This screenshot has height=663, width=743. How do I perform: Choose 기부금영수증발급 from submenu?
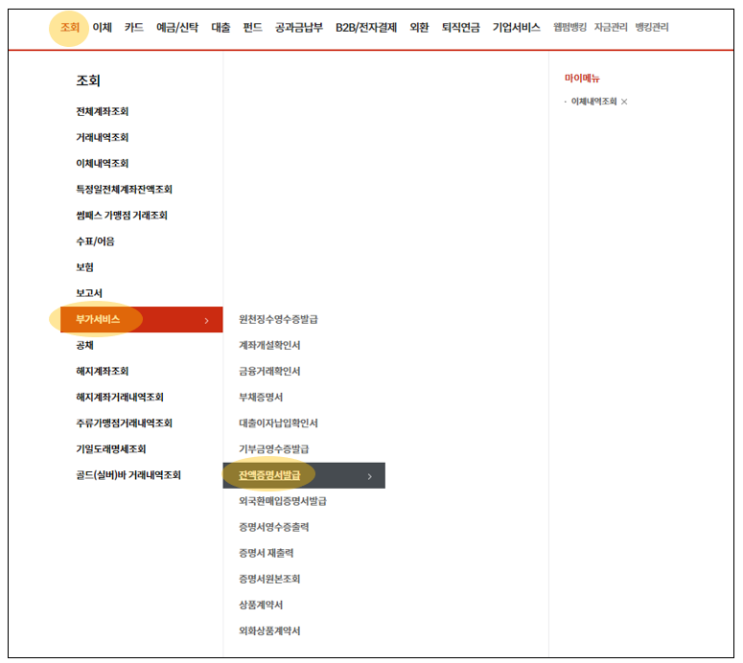tap(274, 449)
